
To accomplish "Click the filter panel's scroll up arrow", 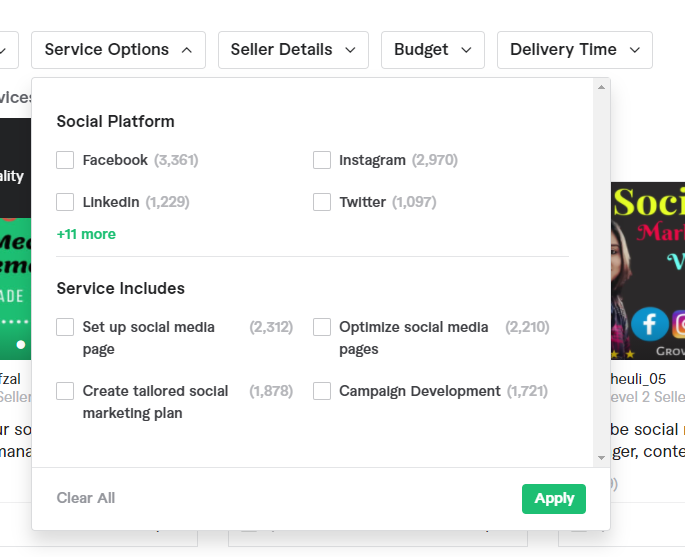I will 601,88.
